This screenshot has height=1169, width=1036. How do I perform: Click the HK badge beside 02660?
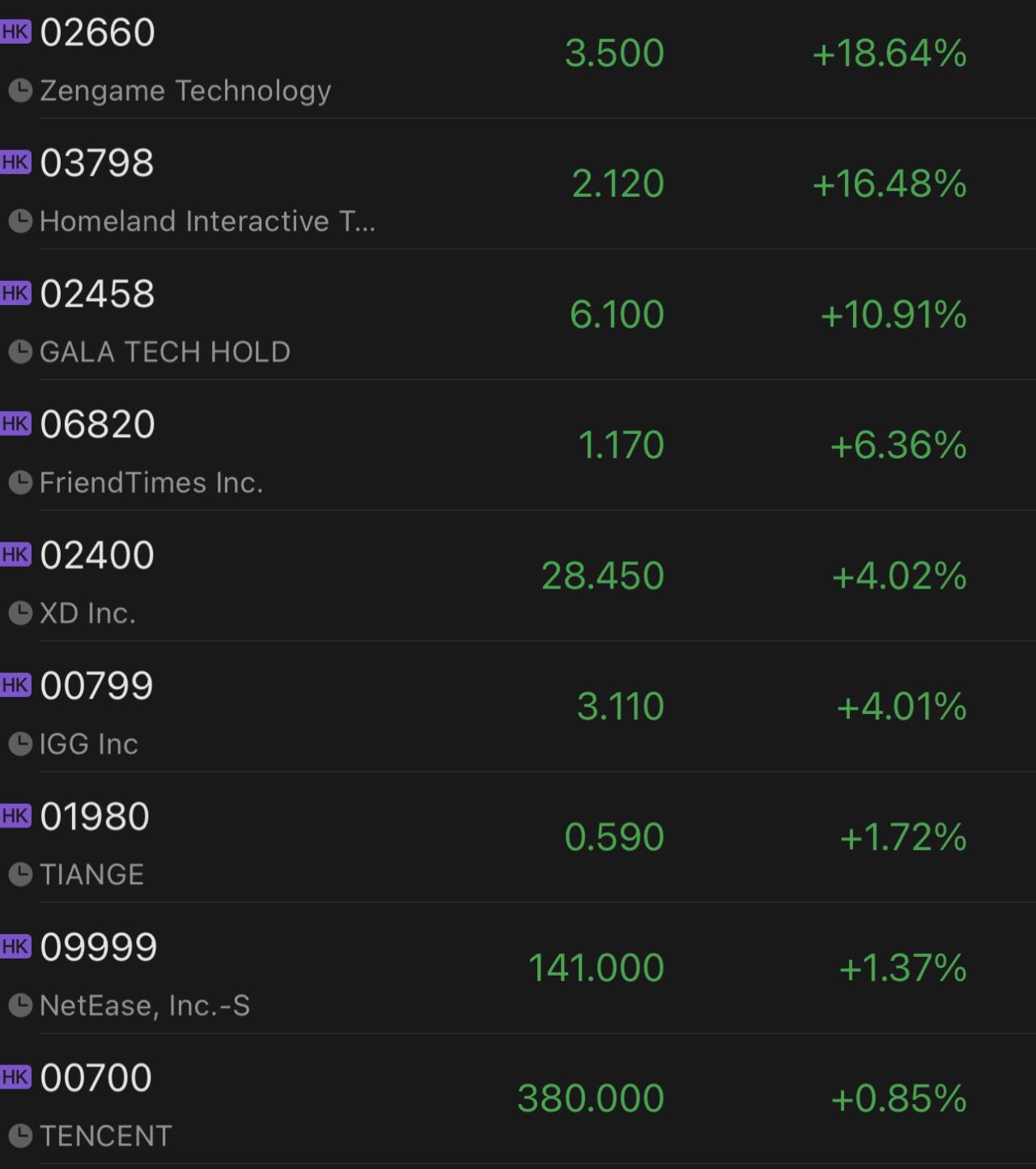(15, 32)
